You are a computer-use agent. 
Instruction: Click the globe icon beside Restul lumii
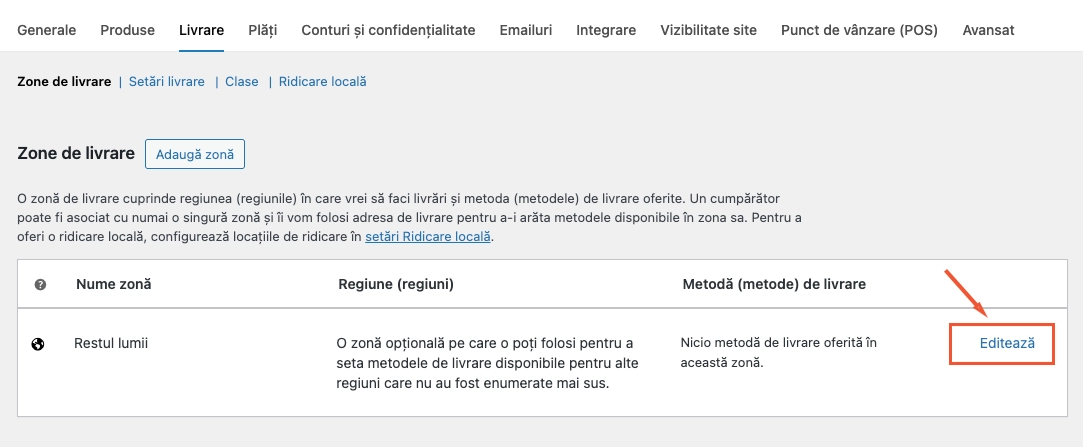point(38,343)
